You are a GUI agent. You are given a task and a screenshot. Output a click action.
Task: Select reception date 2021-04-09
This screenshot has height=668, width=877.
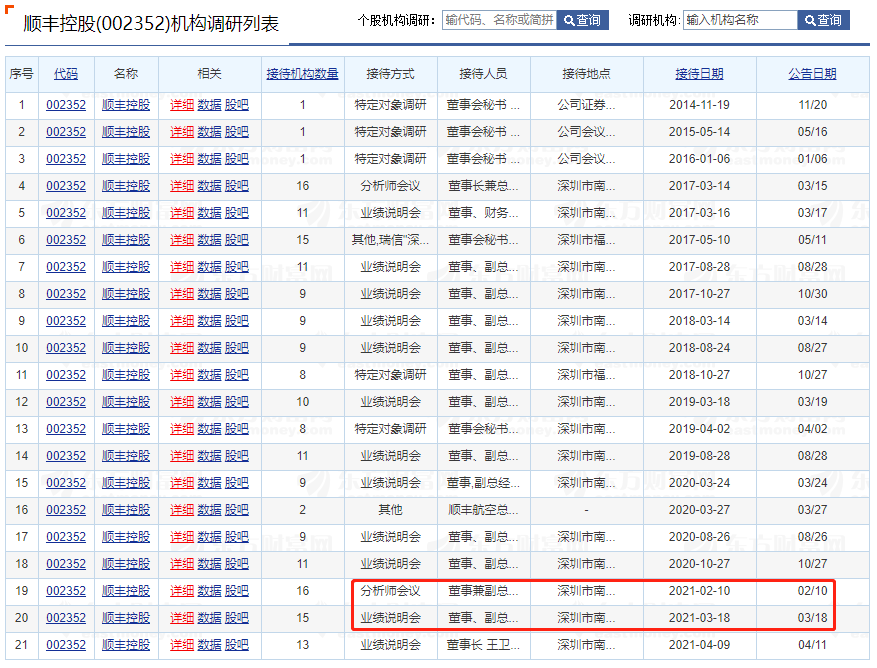(700, 645)
